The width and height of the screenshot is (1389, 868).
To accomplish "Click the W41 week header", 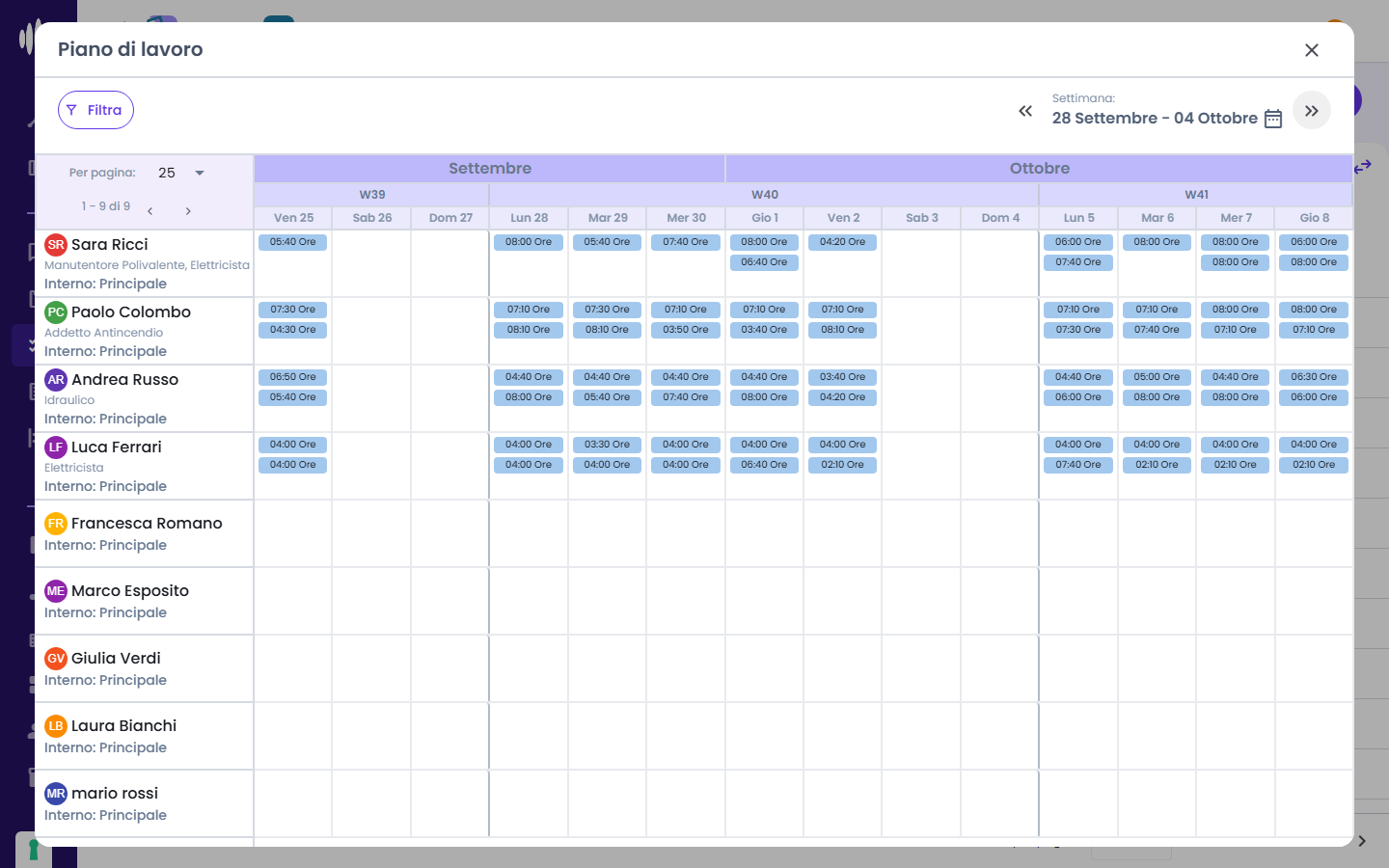I will click(x=1196, y=195).
